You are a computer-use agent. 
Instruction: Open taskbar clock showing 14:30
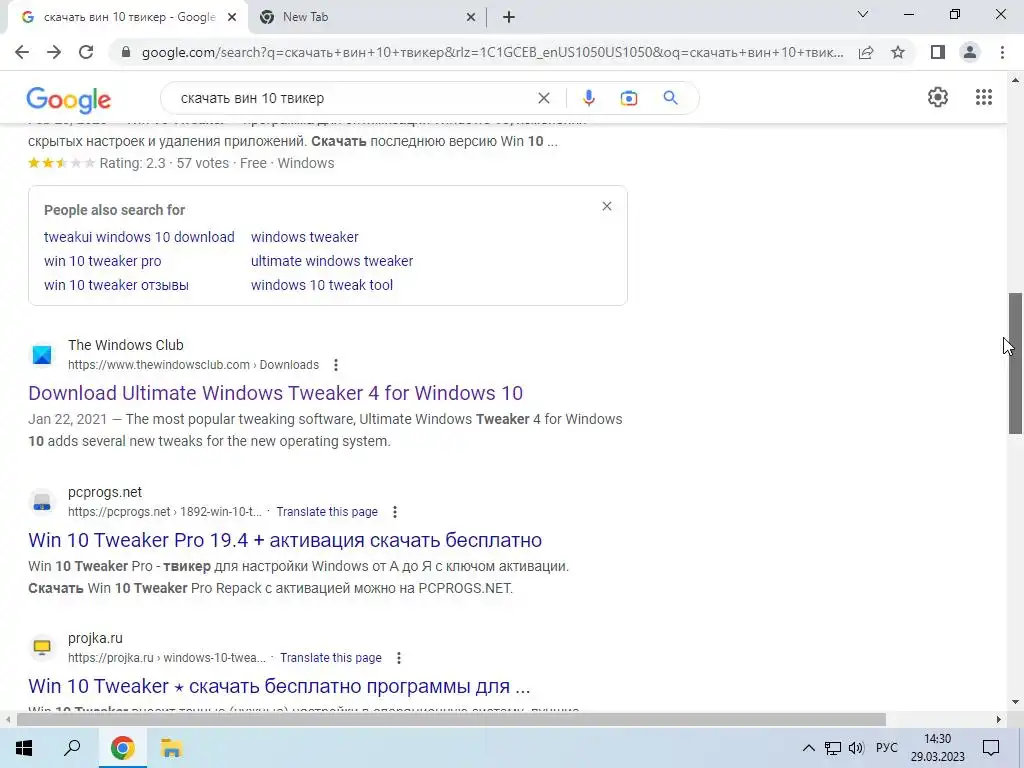938,748
